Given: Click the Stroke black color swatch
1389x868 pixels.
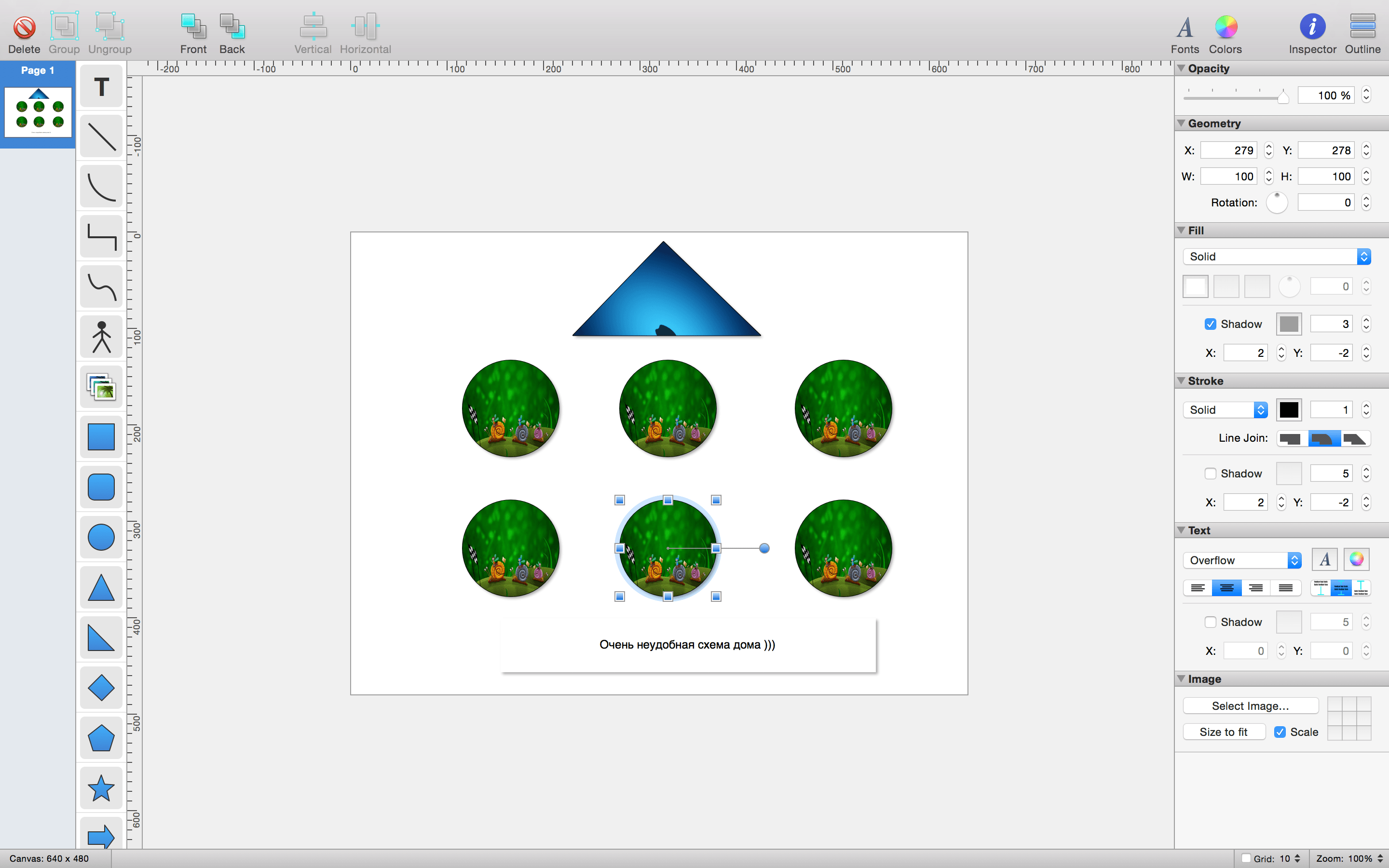Looking at the screenshot, I should point(1289,410).
